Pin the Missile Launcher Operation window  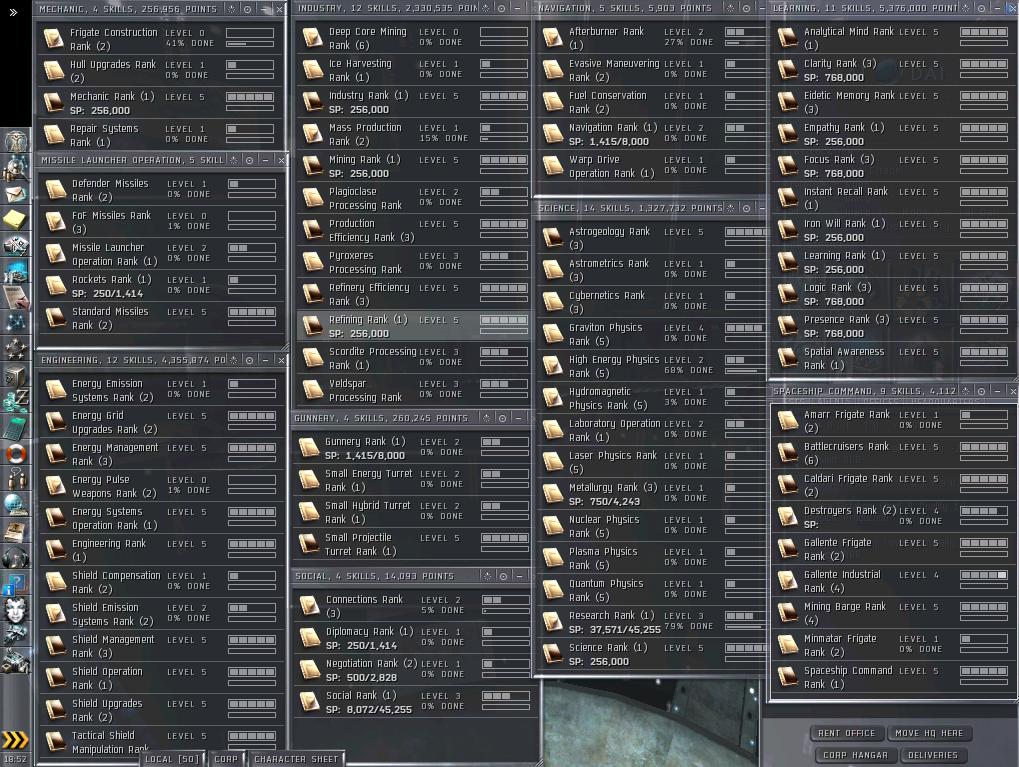pyautogui.click(x=233, y=160)
